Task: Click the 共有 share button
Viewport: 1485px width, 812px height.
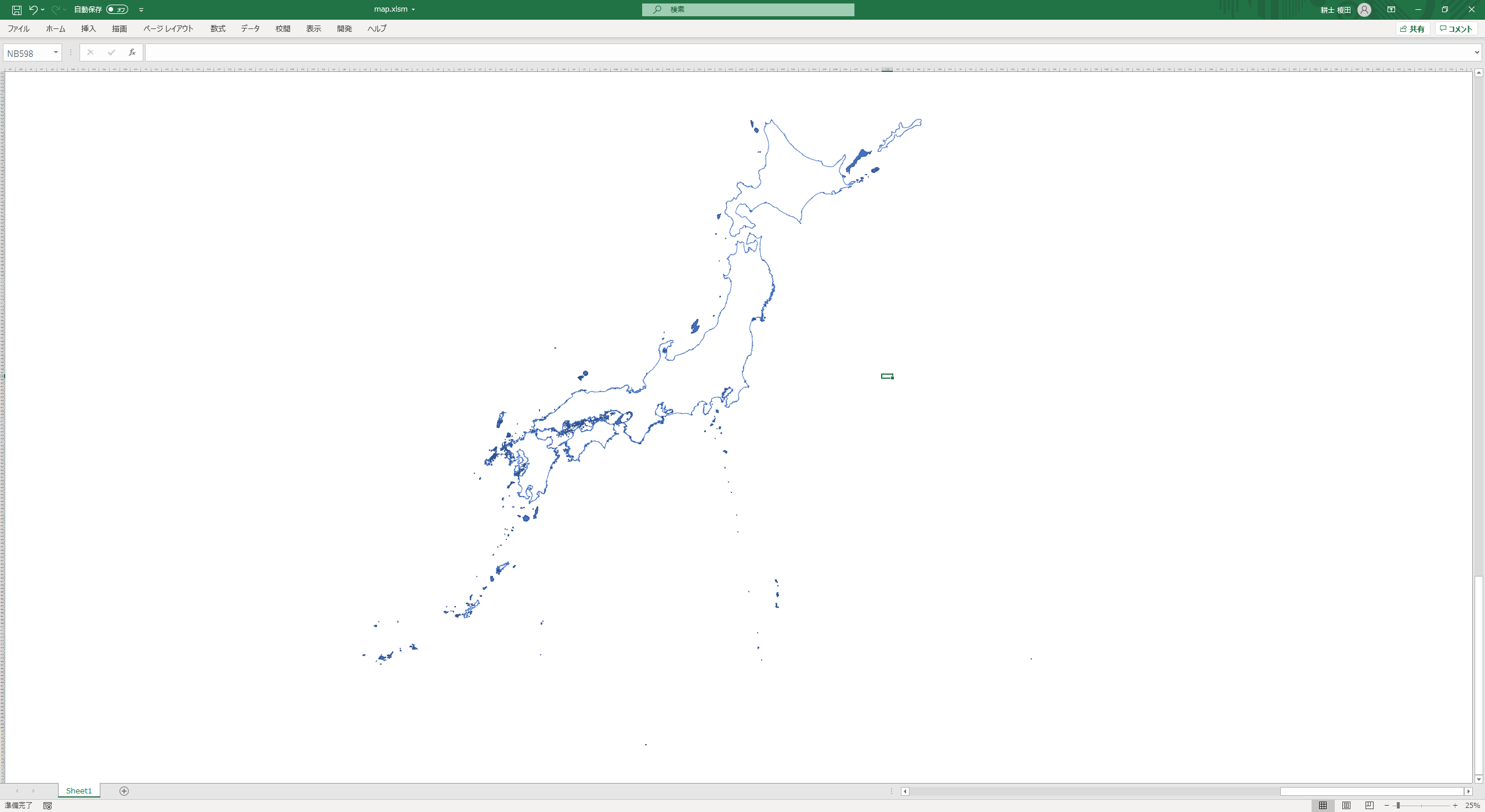Action: 1412,29
